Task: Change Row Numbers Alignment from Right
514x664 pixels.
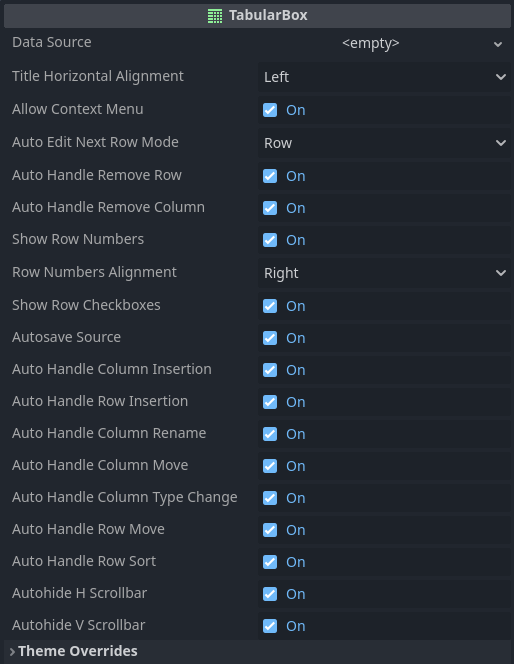Action: click(x=384, y=273)
